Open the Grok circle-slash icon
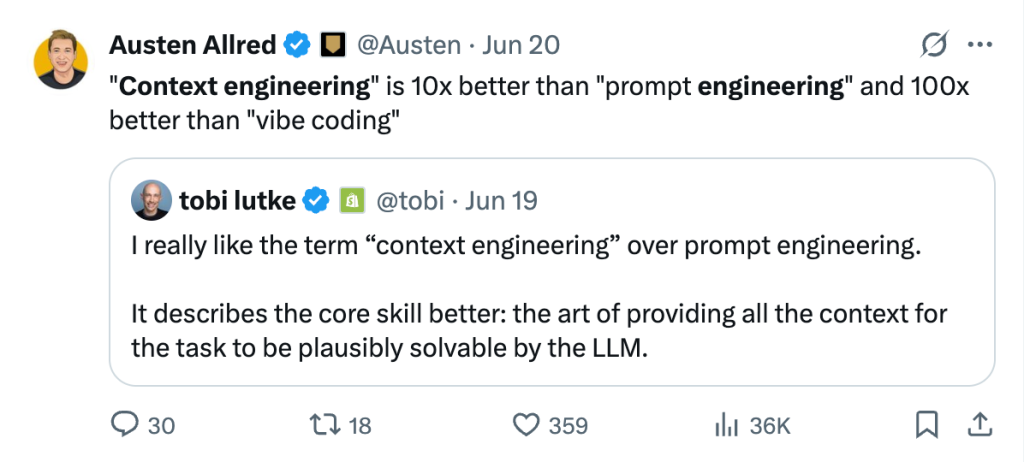 click(933, 45)
